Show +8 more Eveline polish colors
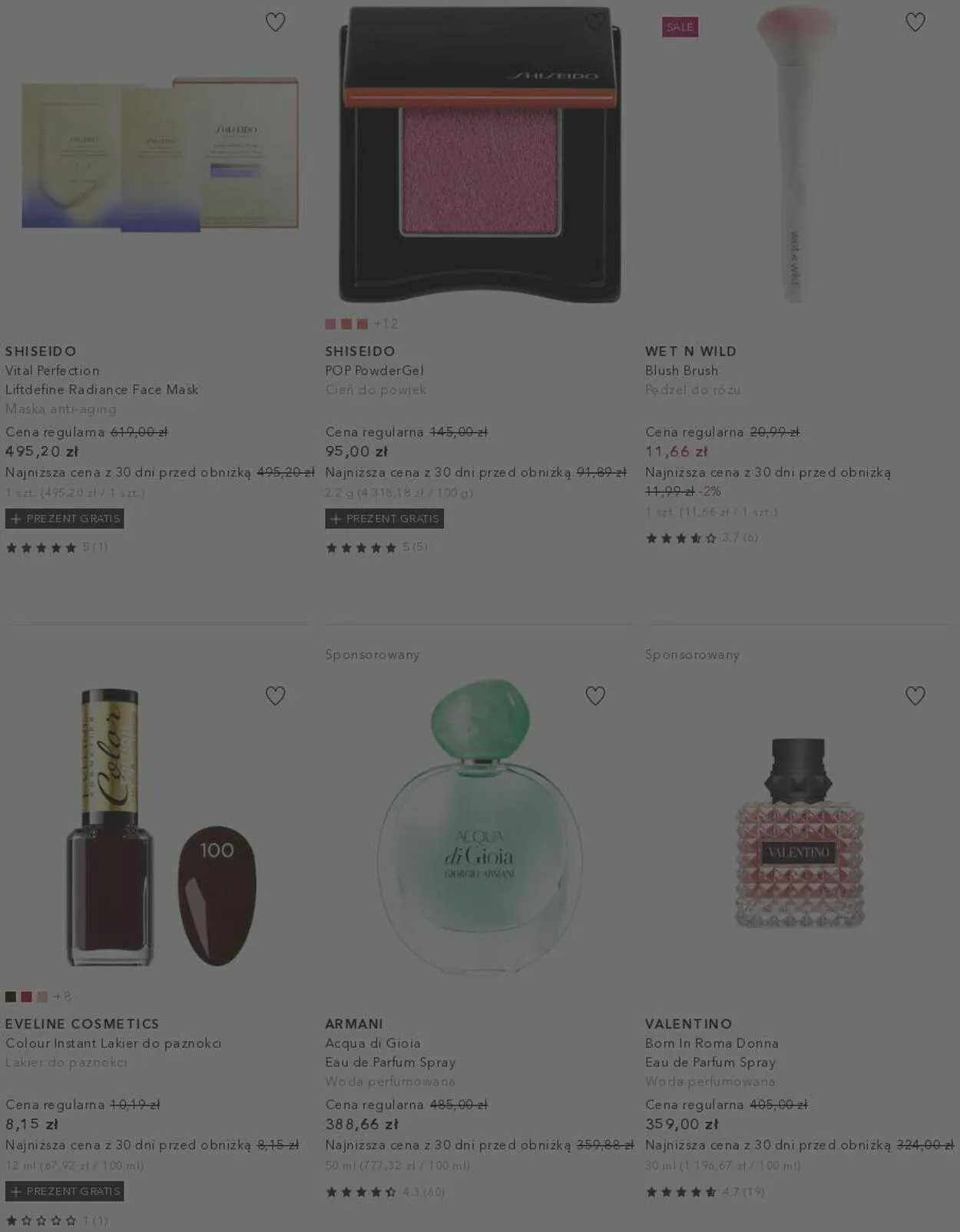Screen dimensions: 960x1232 (62, 996)
